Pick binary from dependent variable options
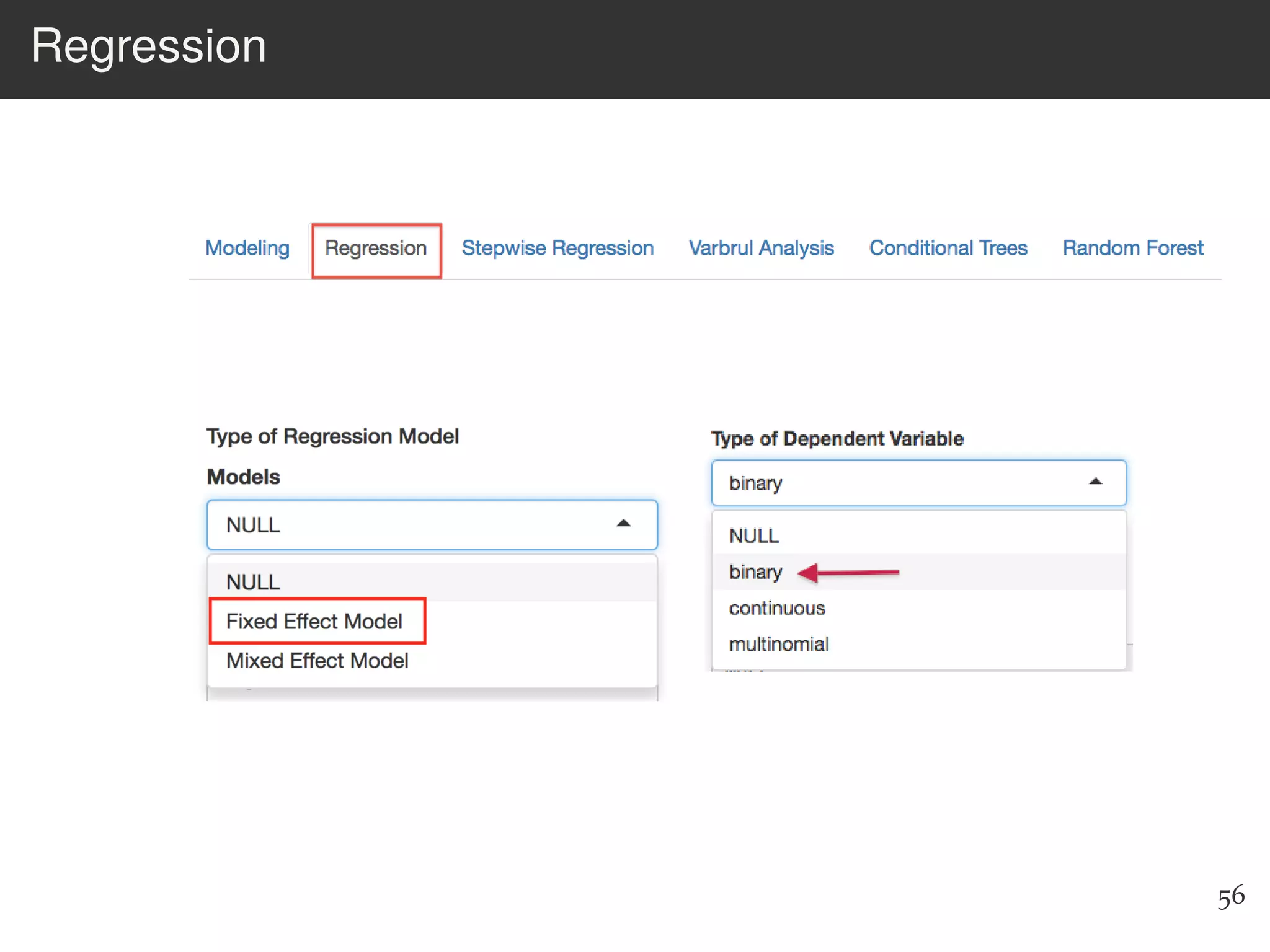 [755, 571]
